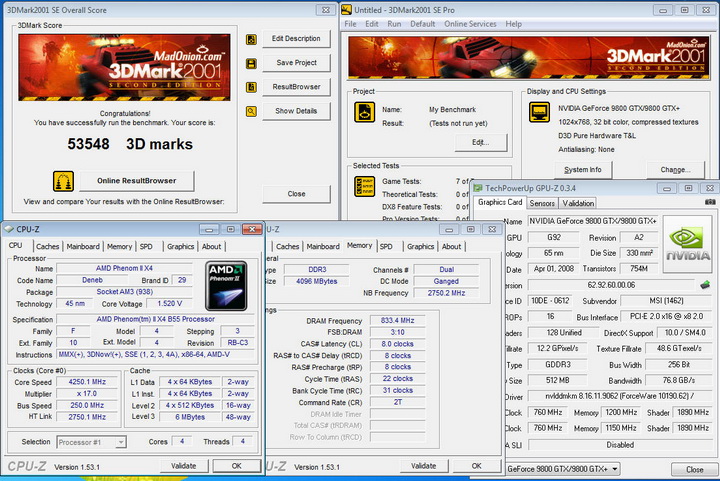The image size is (720, 481).
Task: Click the Change... display settings button
Action: pyautogui.click(x=675, y=169)
